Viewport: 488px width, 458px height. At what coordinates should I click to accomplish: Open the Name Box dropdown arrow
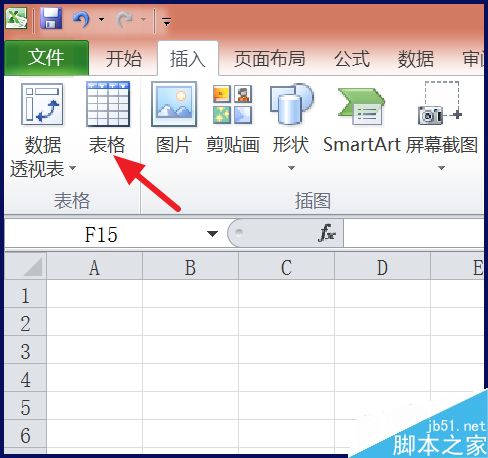coord(212,234)
